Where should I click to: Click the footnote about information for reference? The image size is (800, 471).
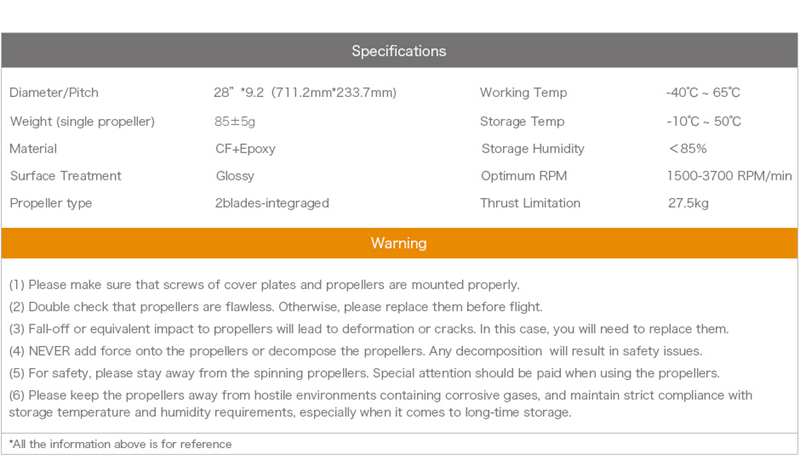[120, 443]
